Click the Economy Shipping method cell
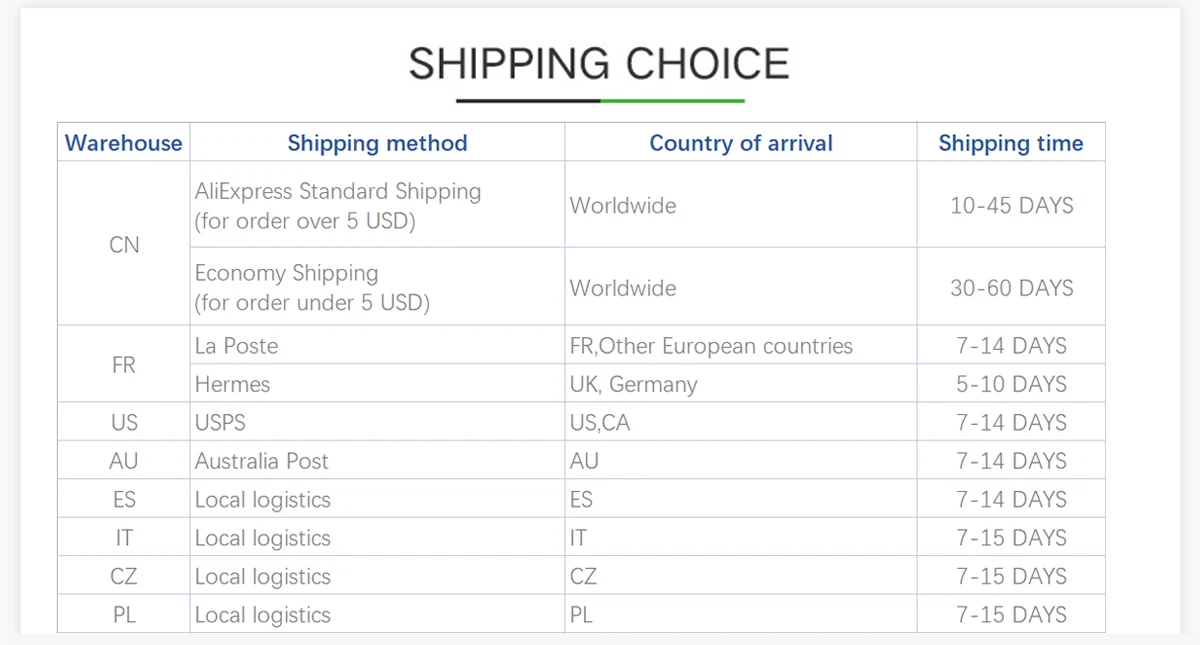 click(x=312, y=288)
